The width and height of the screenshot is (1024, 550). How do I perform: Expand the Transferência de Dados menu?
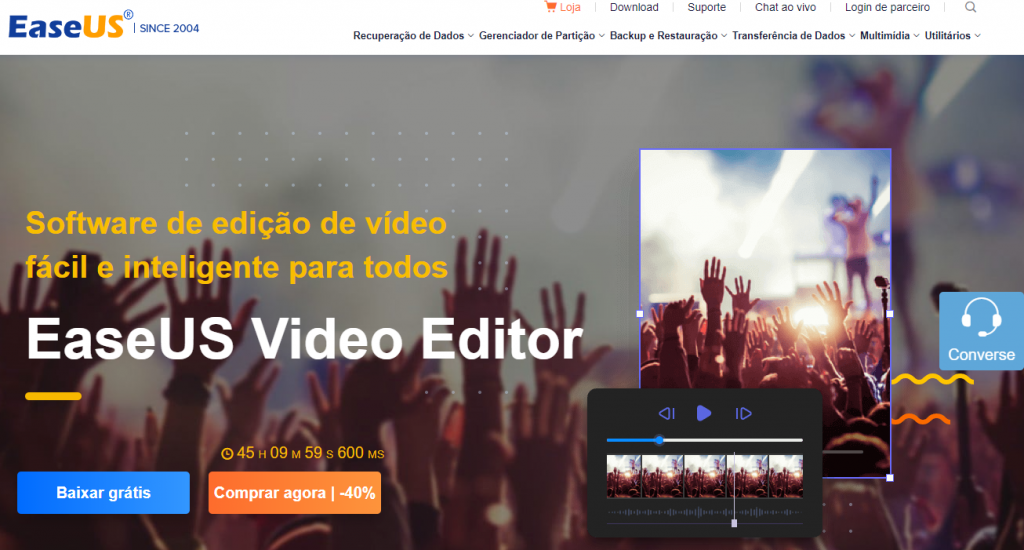point(793,35)
